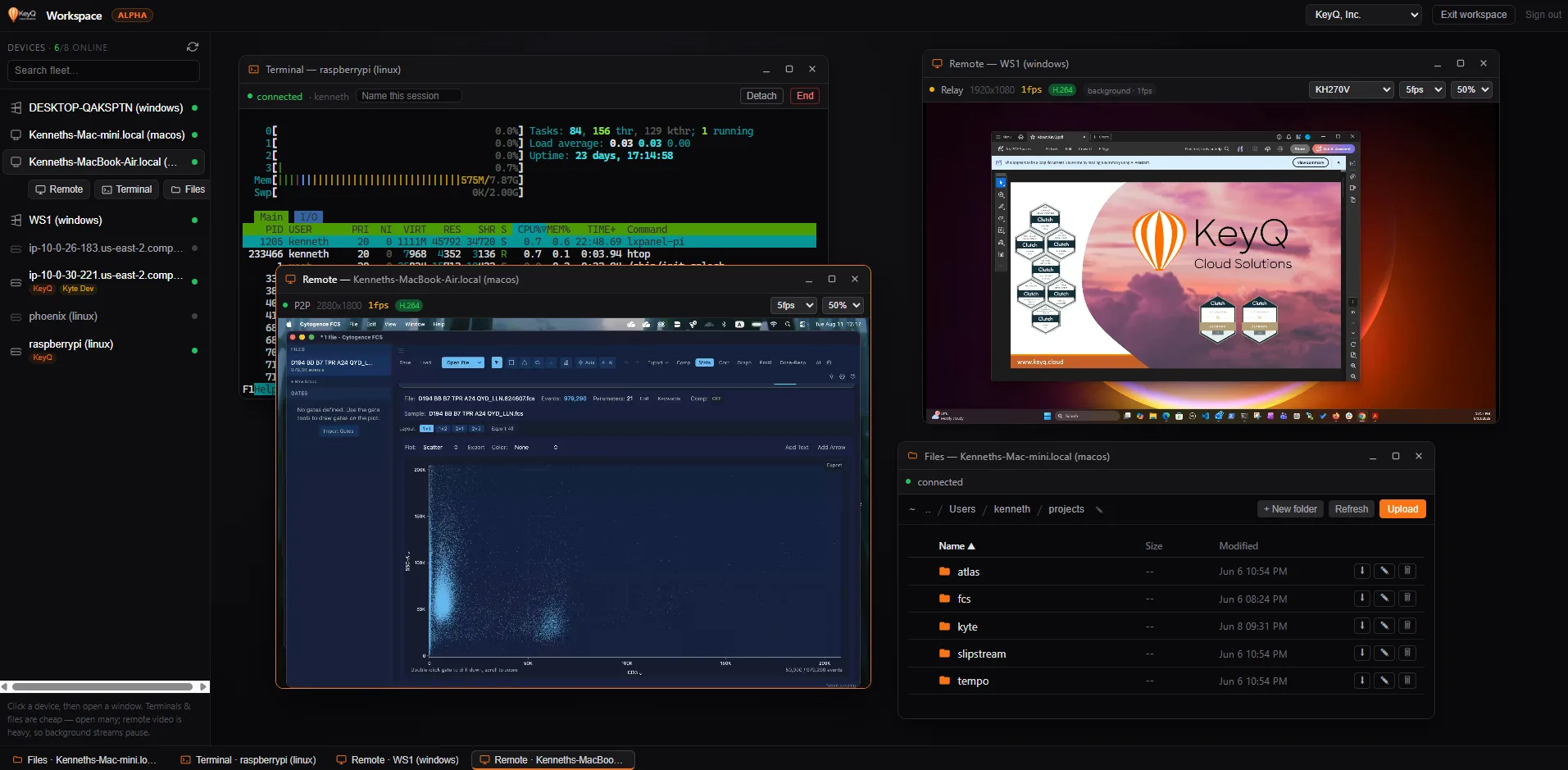Screen dimensions: 1568x770
Task: Rename the atlas folder with pencil icon
Action: [1384, 571]
